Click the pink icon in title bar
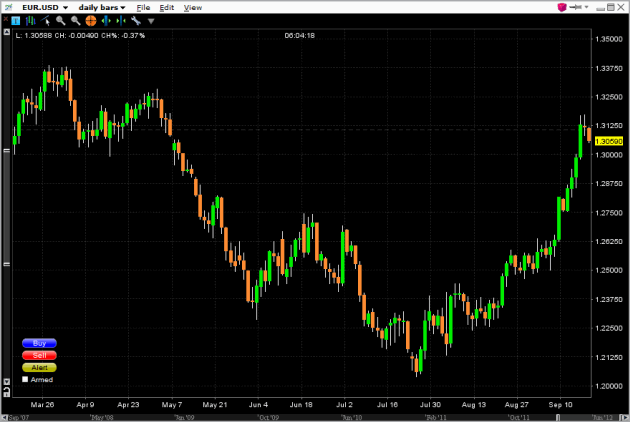 563,7
